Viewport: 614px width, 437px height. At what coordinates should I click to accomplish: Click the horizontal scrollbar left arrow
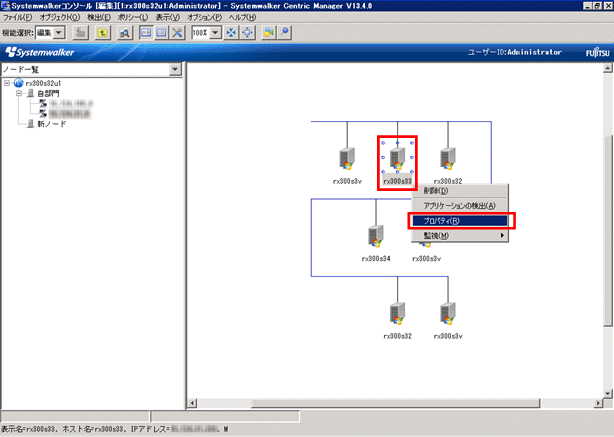pos(192,403)
